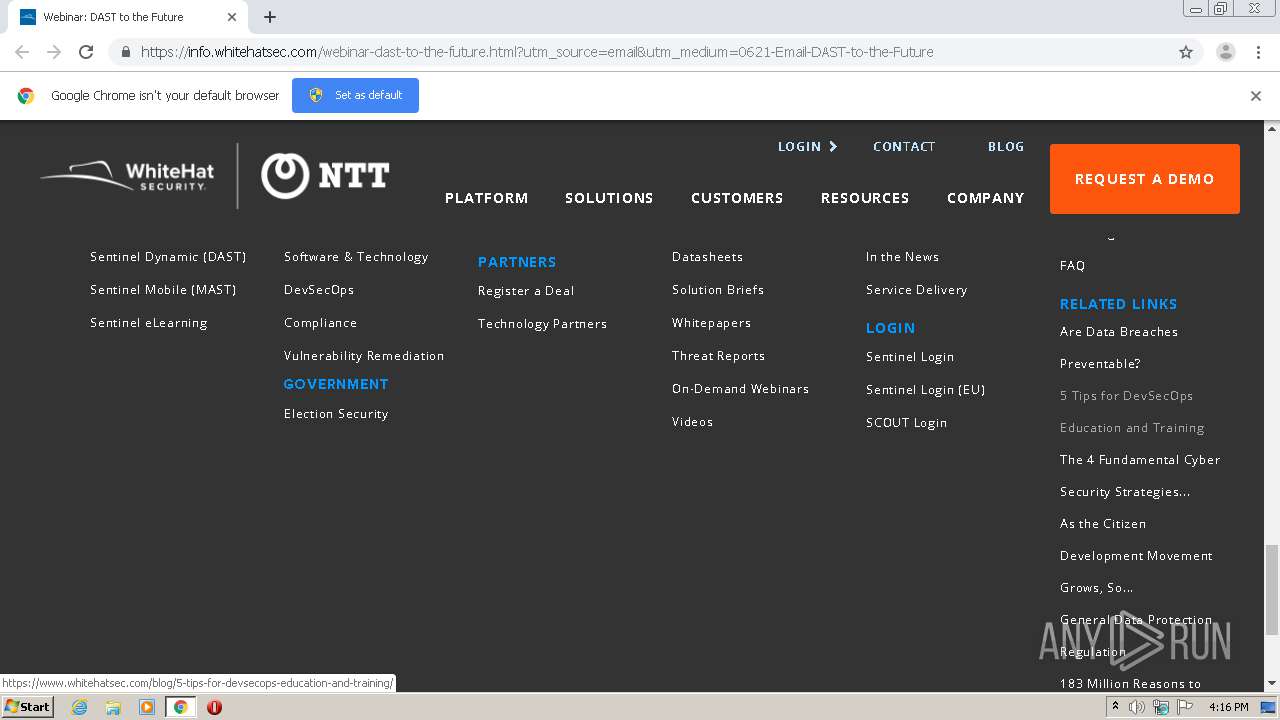Click the REQUEST A DEMO button

[x=1145, y=179]
